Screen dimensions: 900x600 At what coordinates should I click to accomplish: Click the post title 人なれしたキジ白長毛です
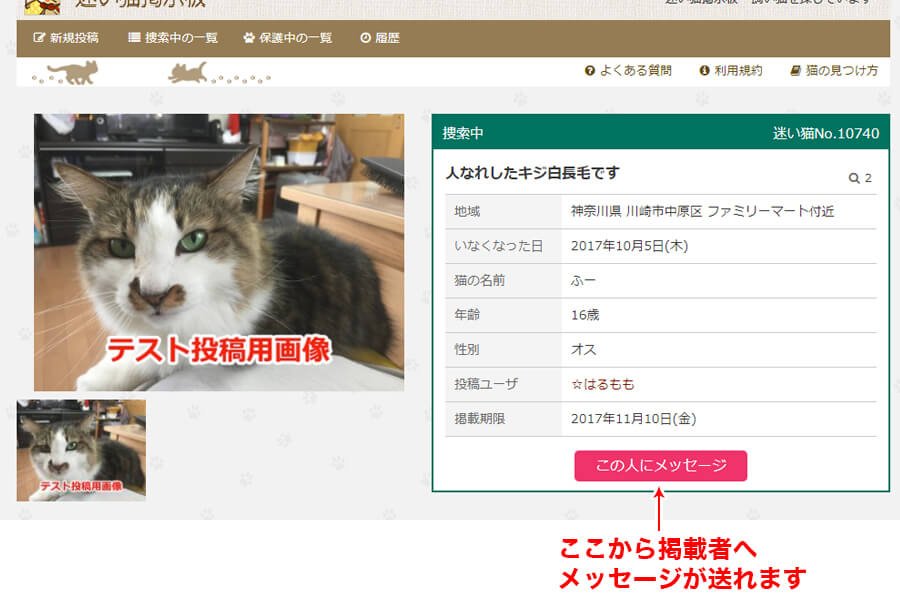click(532, 173)
